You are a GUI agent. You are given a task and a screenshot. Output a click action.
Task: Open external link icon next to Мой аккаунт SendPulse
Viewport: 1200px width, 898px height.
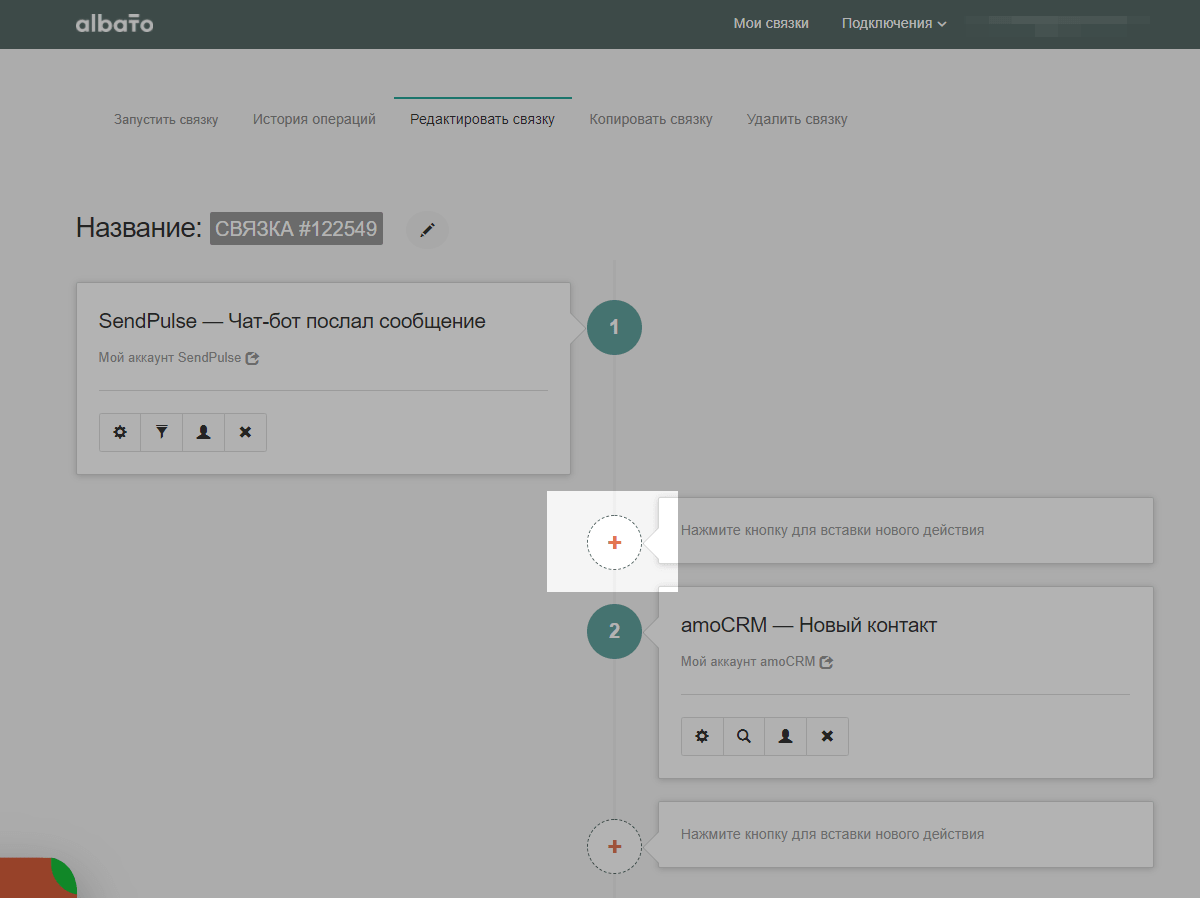pos(253,358)
